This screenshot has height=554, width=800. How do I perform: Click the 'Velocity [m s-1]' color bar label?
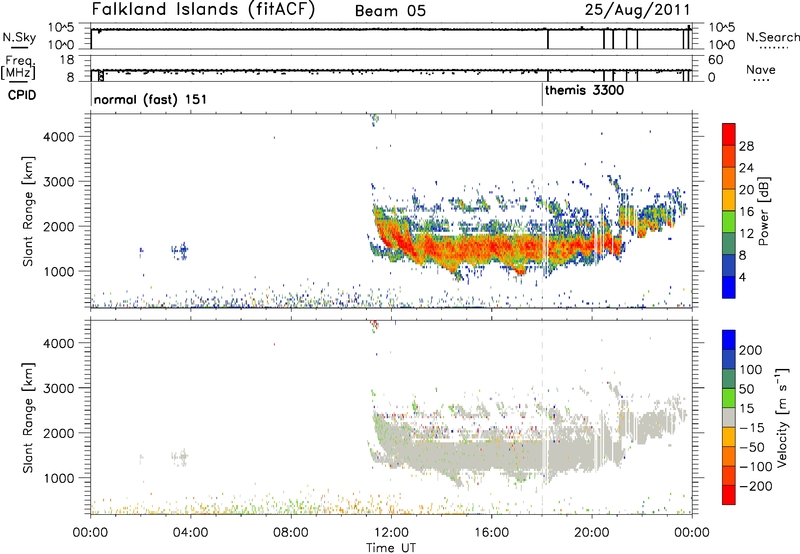click(782, 417)
